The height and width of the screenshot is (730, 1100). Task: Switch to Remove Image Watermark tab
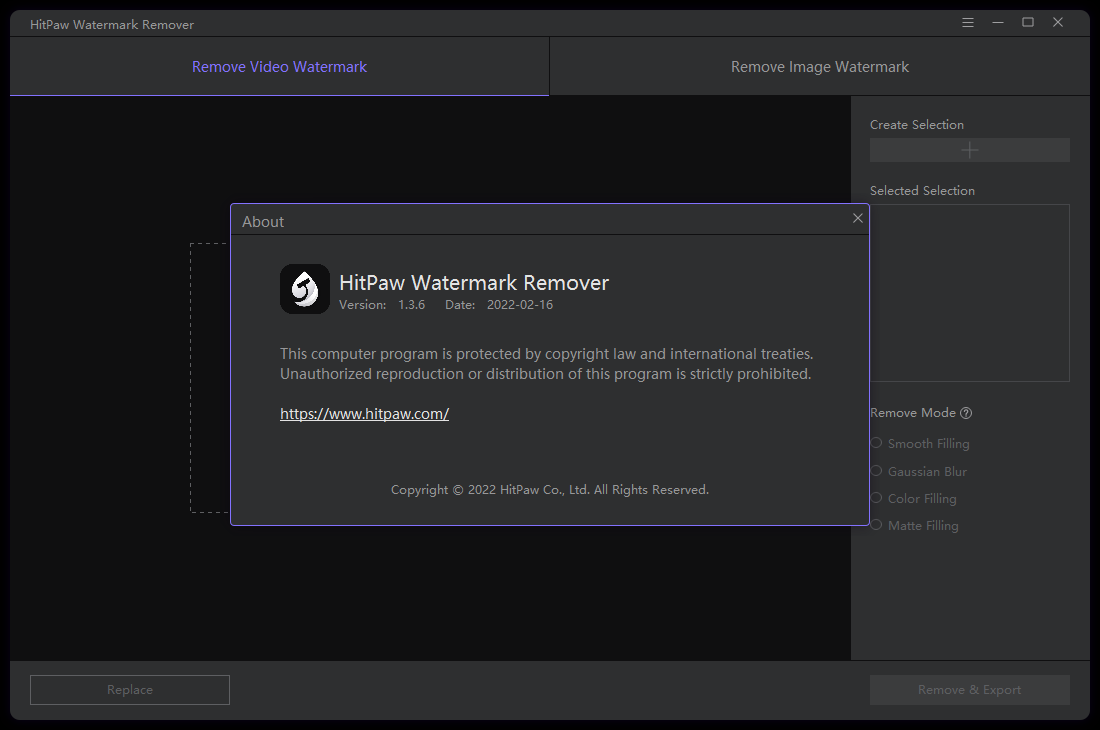click(819, 67)
